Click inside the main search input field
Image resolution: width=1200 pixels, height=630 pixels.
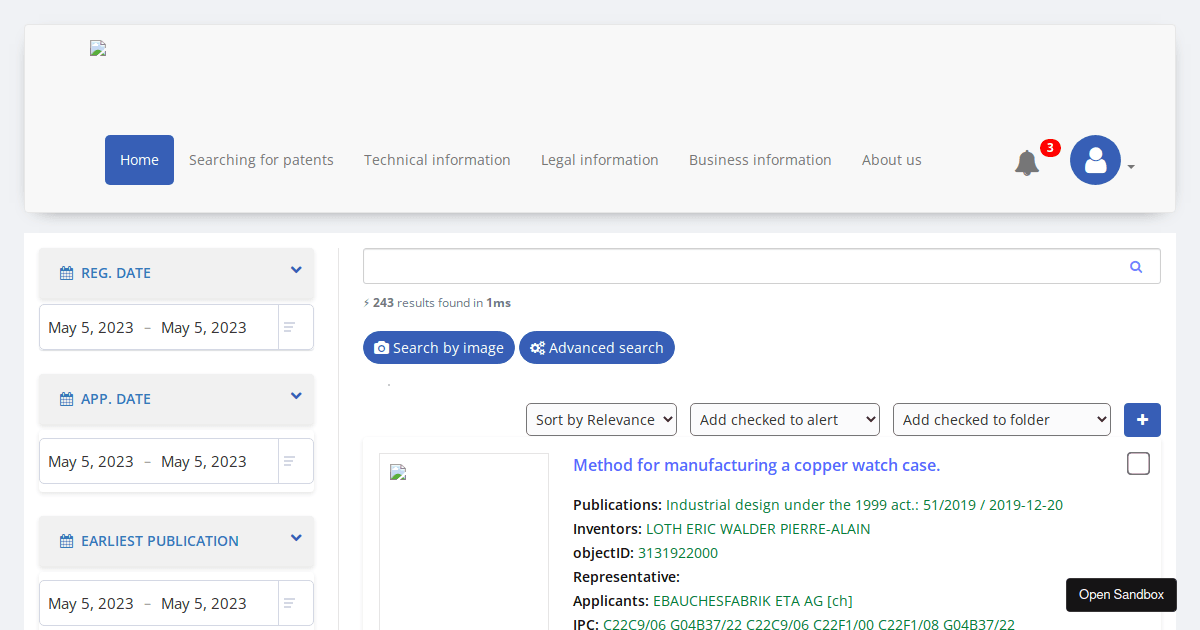pyautogui.click(x=700, y=266)
